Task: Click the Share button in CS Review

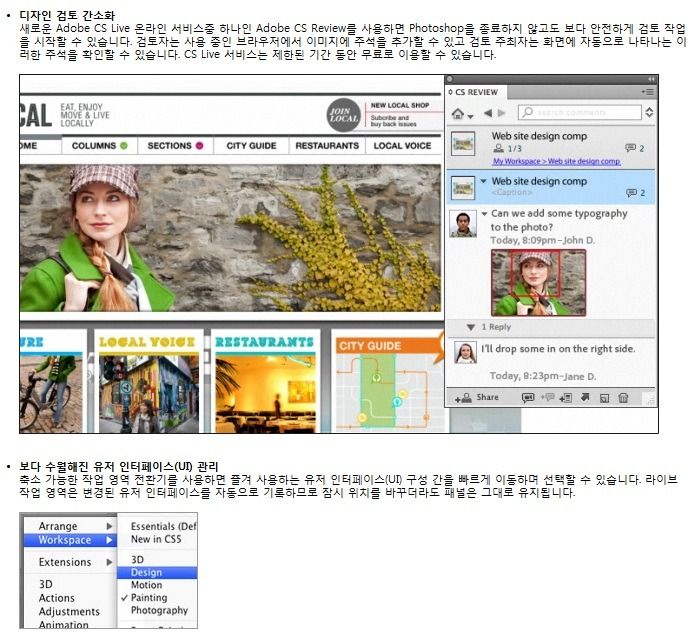Action: click(x=476, y=398)
